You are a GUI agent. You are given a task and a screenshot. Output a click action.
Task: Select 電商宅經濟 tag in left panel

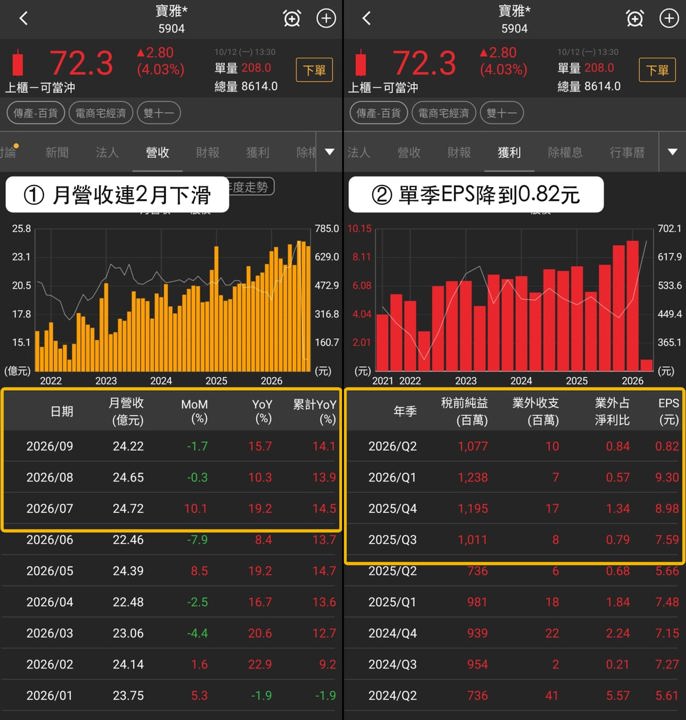(x=101, y=113)
